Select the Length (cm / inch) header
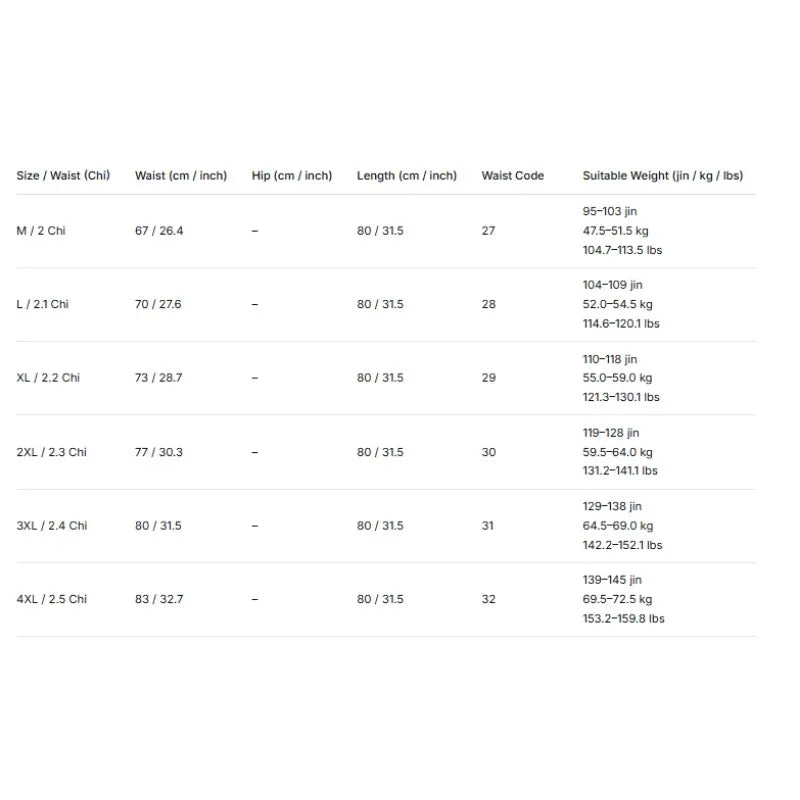 [x=407, y=176]
